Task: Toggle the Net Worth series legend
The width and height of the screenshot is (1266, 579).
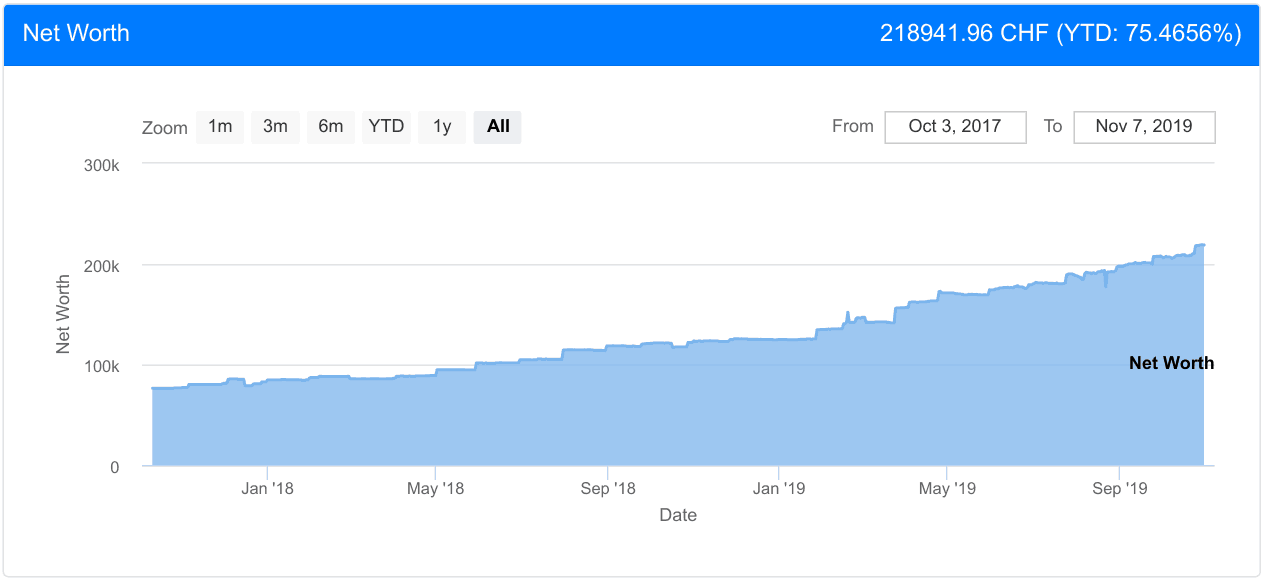Action: pyautogui.click(x=1171, y=363)
